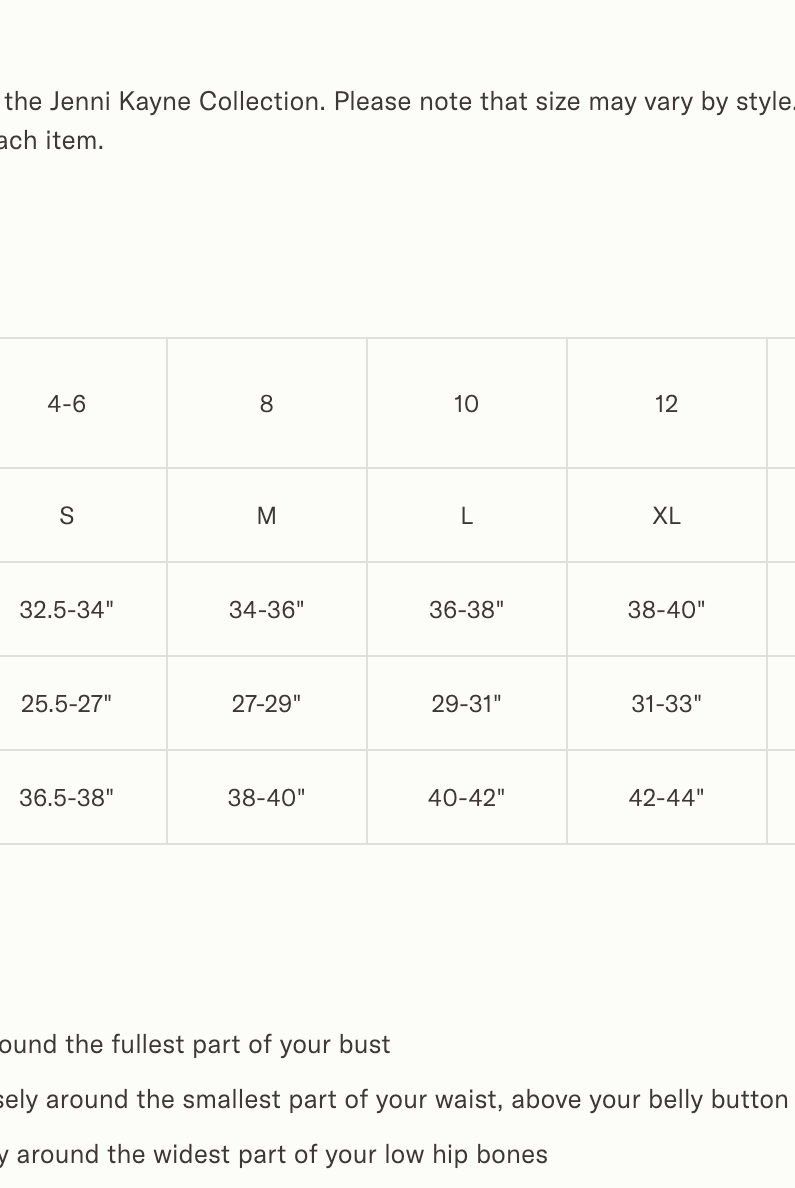Select the 42-44" measurement cell
795x1188 pixels.
[x=666, y=798]
